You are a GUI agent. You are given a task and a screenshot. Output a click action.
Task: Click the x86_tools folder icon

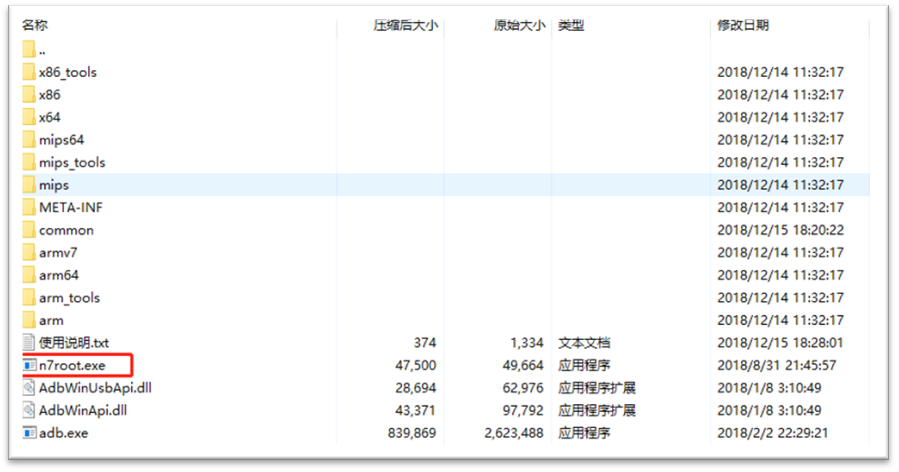(x=29, y=72)
